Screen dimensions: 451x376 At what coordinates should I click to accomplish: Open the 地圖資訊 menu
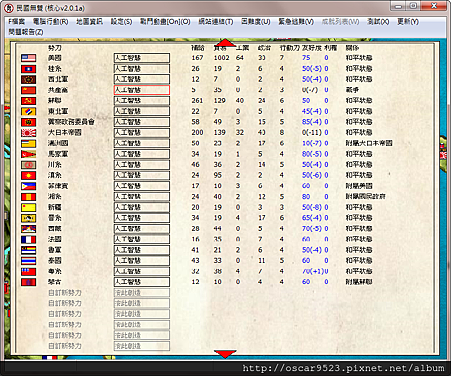click(89, 22)
